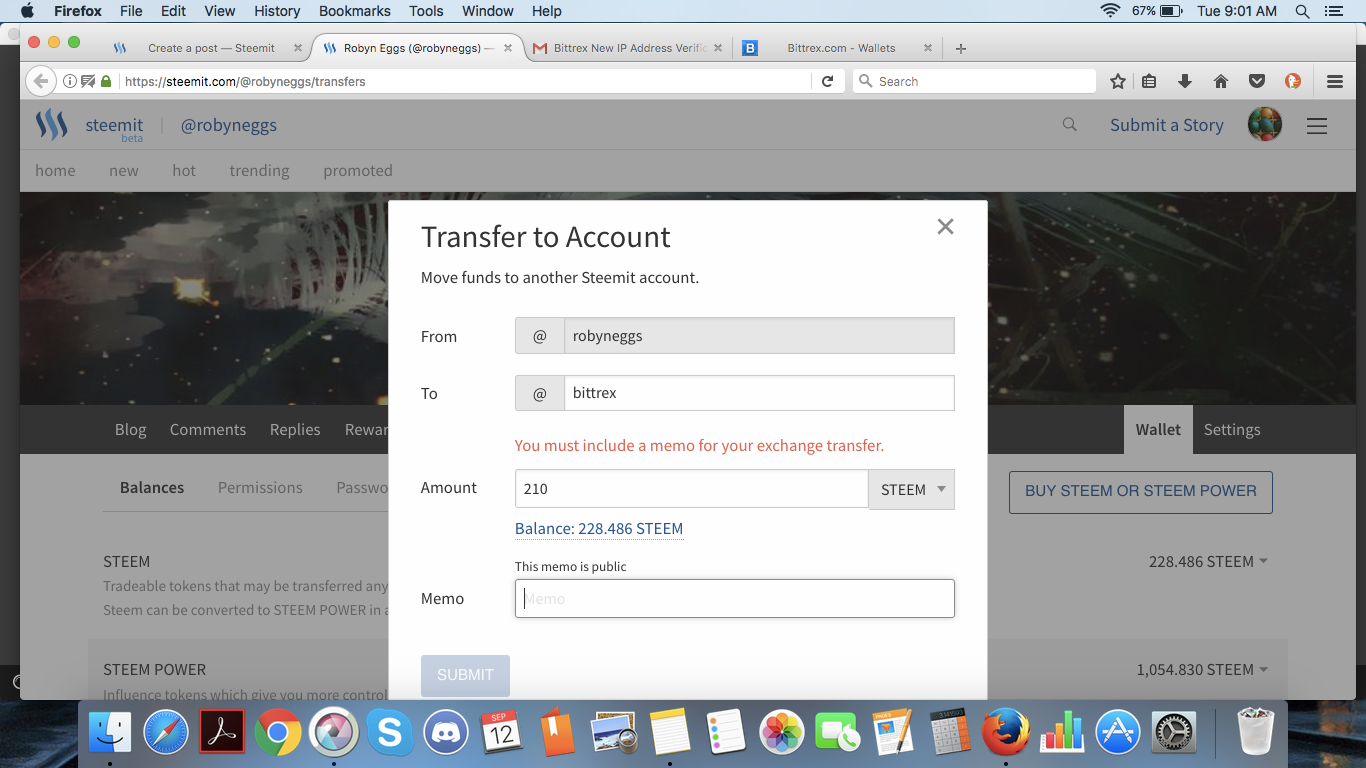The width and height of the screenshot is (1366, 768).
Task: Switch to Bittrex New IP Address Gmail tab
Action: pos(630,48)
